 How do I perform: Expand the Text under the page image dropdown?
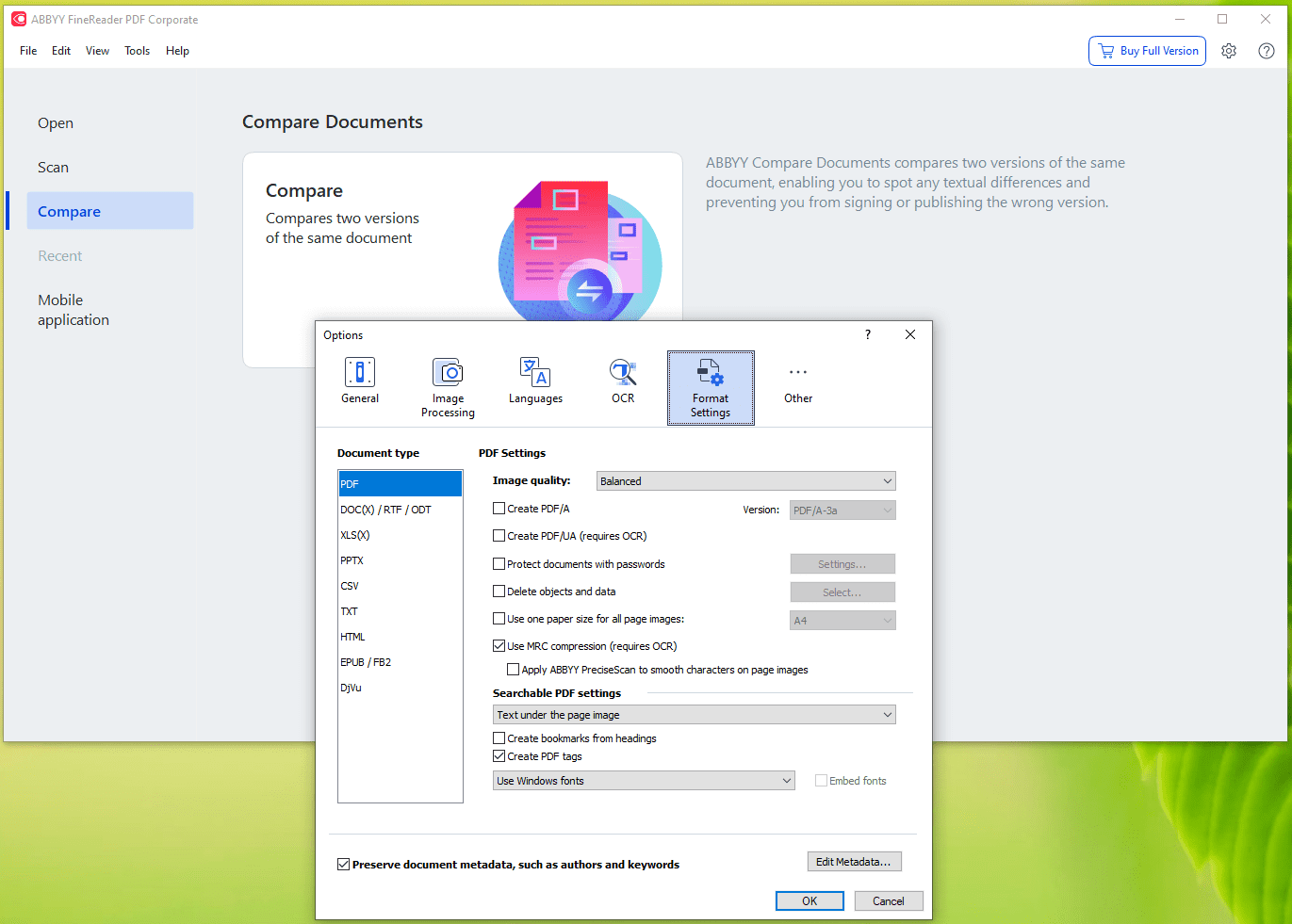pyautogui.click(x=695, y=715)
